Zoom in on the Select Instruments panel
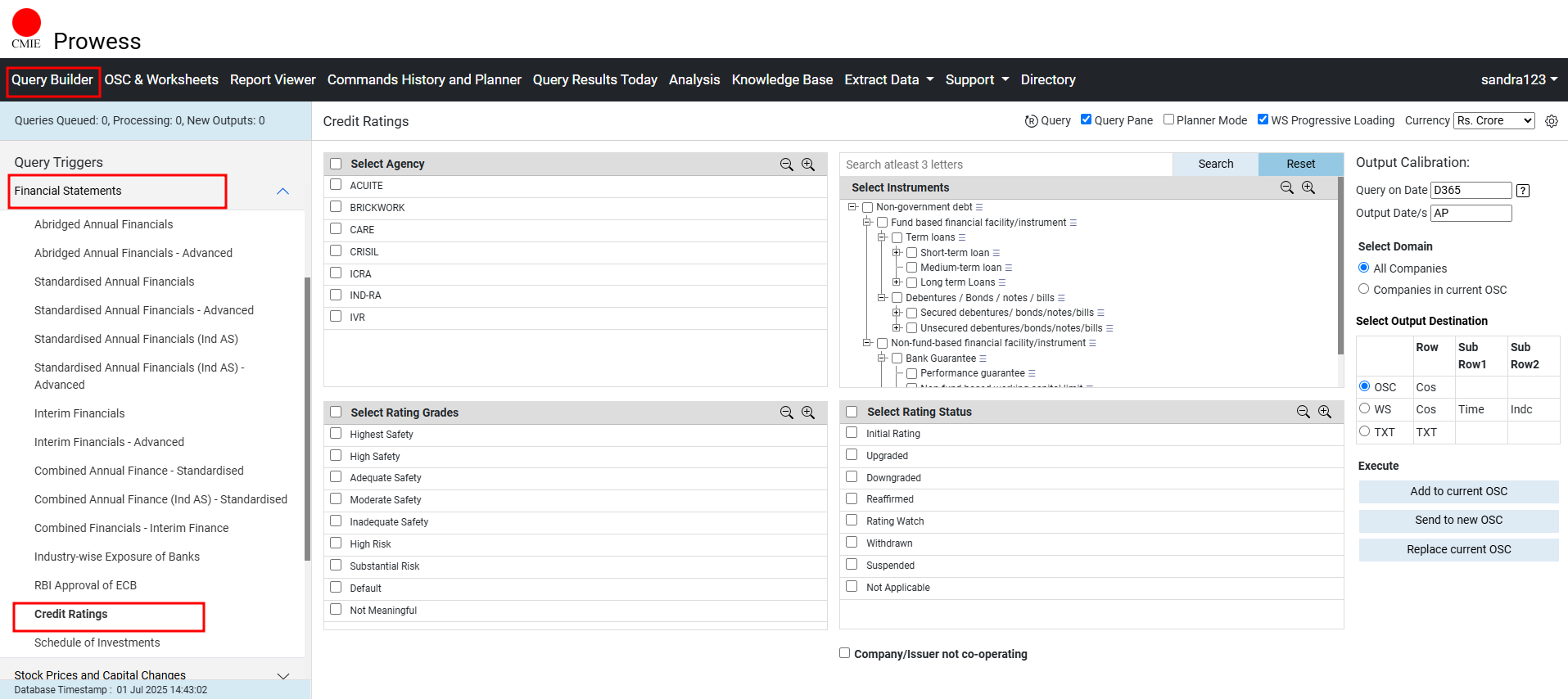This screenshot has width=1568, height=699. pyautogui.click(x=1308, y=187)
